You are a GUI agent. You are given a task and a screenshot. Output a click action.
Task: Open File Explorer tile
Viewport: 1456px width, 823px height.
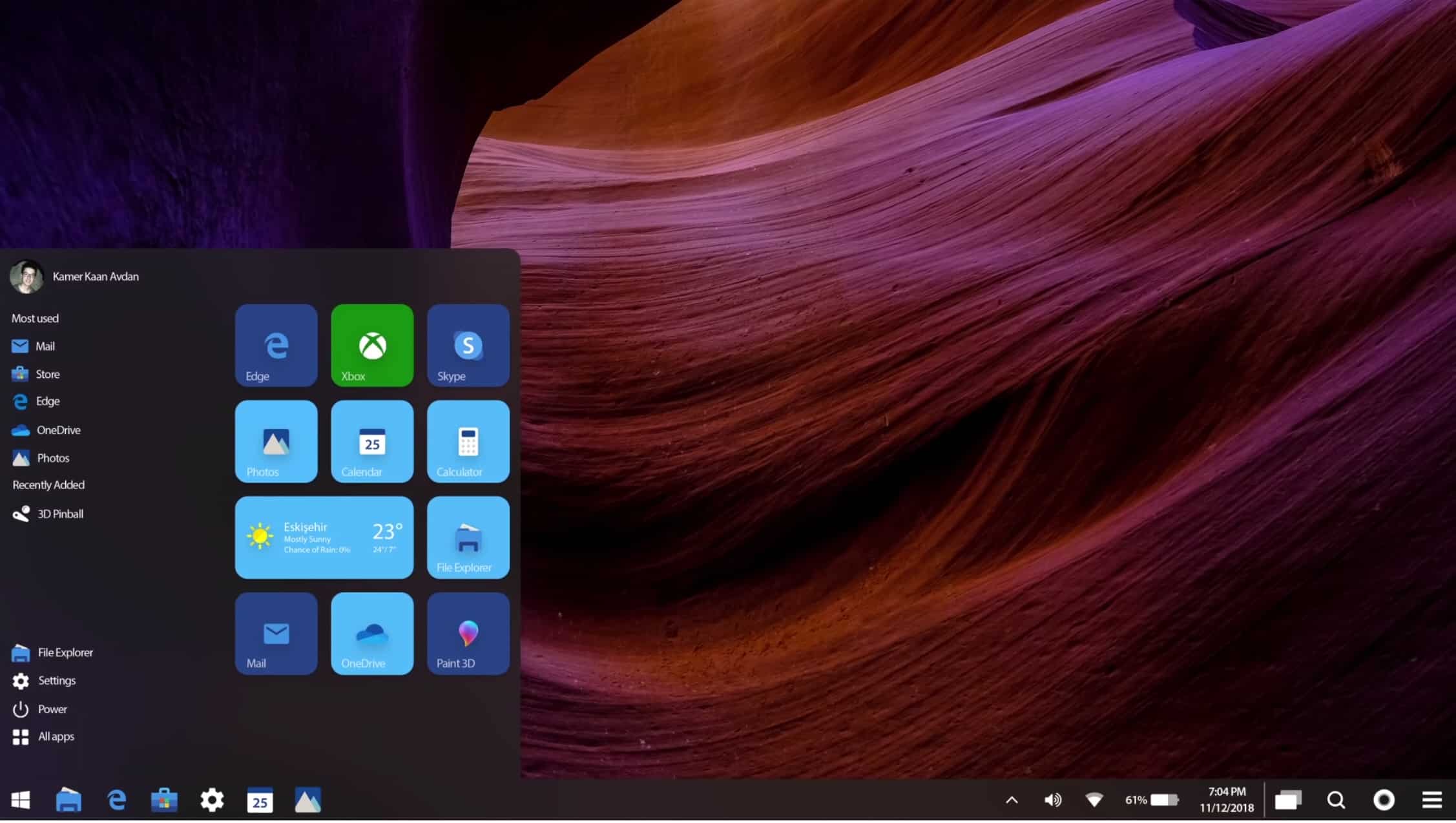[x=467, y=537]
